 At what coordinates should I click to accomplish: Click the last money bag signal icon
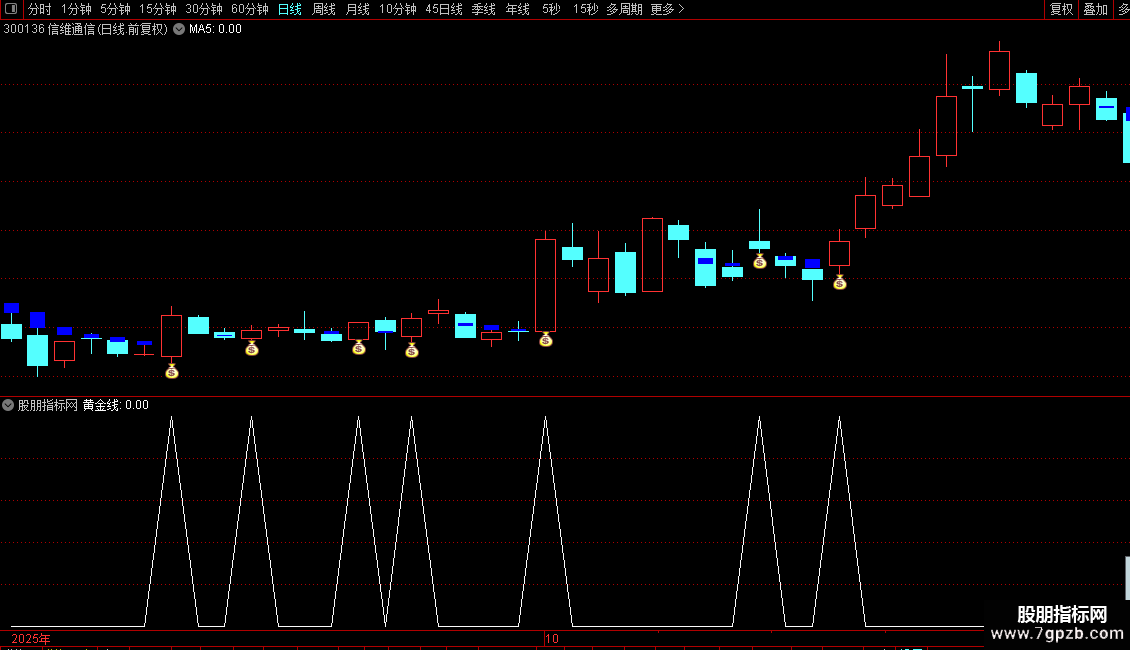pos(840,282)
